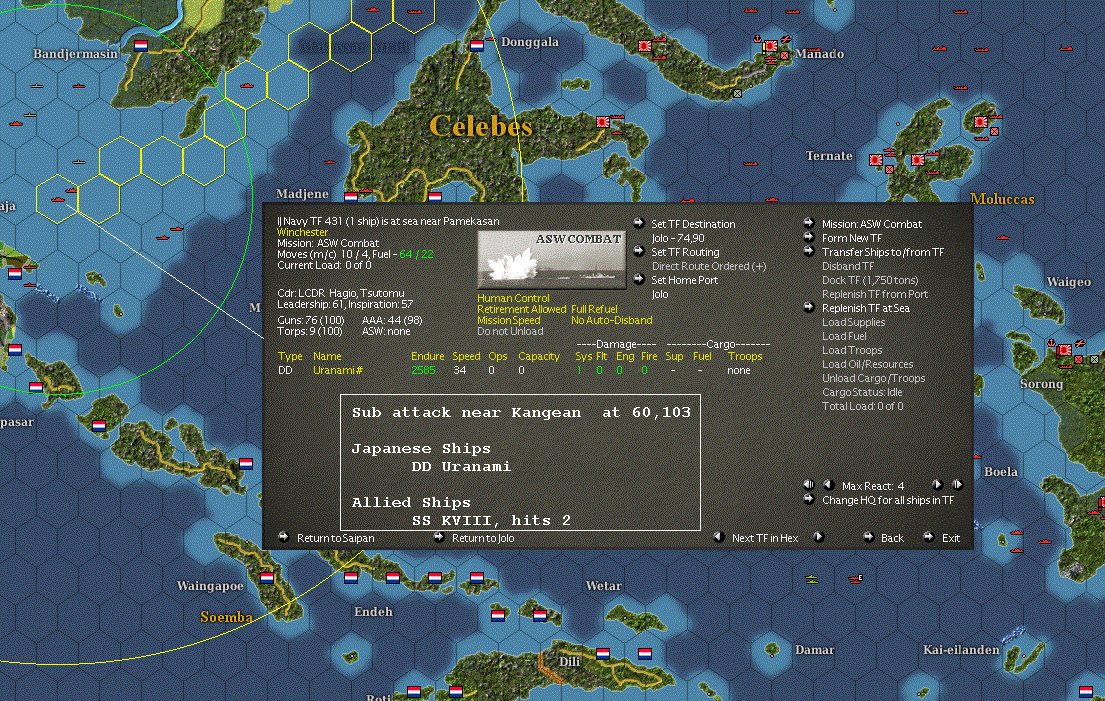Select the Japanese base flag near Sorong
1105x701 pixels.
(x=1064, y=350)
